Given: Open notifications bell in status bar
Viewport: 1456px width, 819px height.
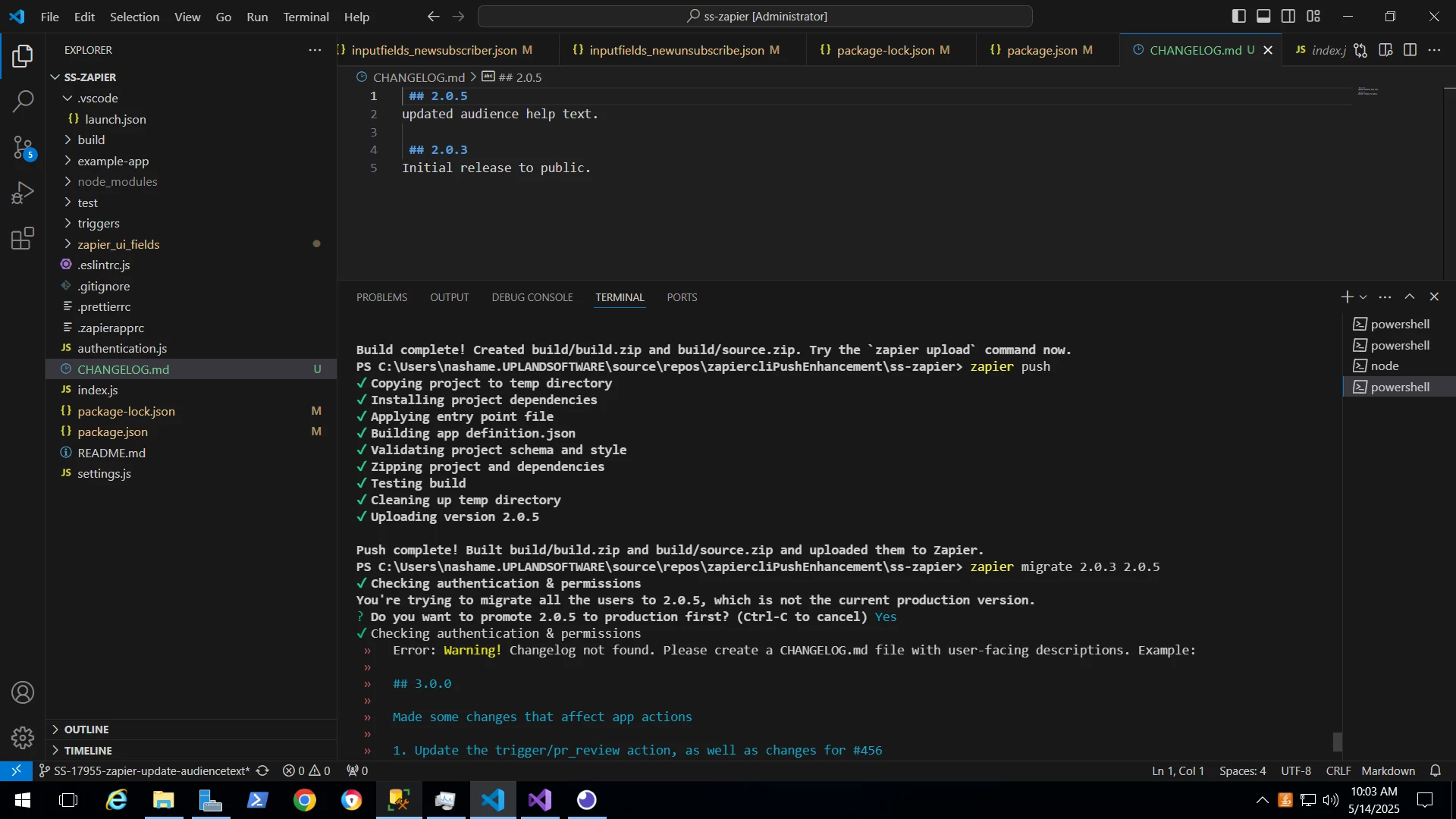Looking at the screenshot, I should point(1436,771).
